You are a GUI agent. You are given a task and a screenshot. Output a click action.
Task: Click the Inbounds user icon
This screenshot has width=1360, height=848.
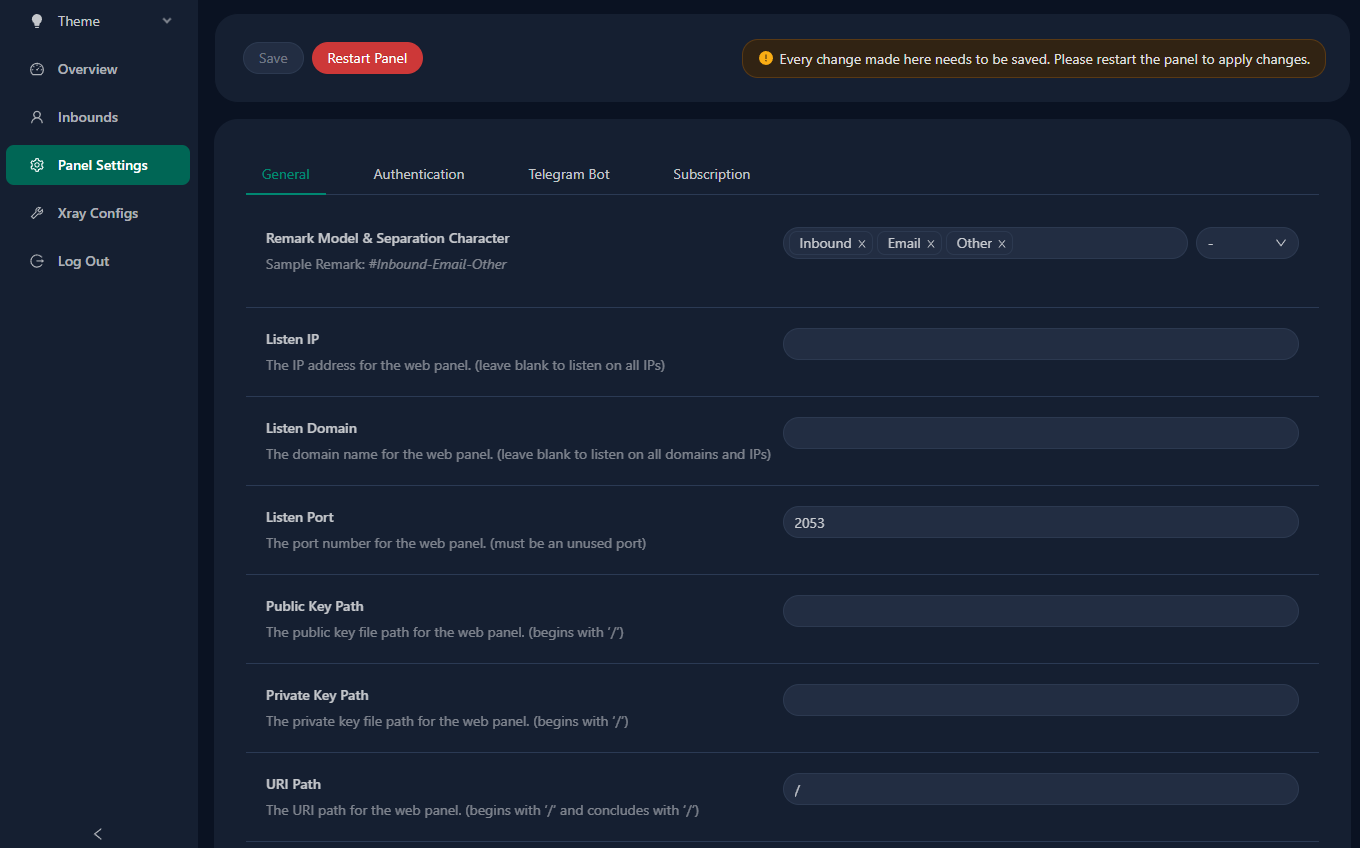tap(37, 117)
